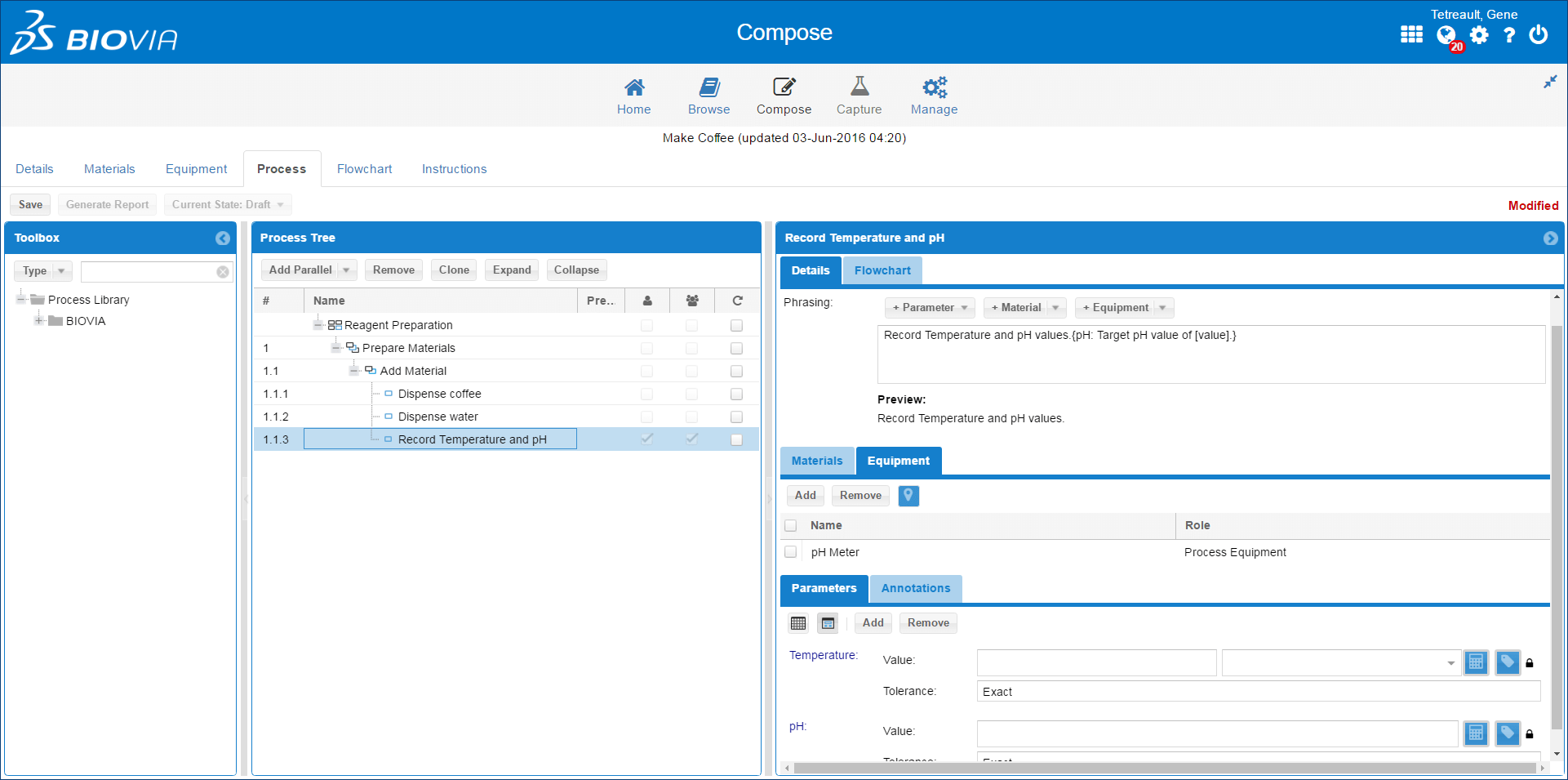The image size is (1568, 780).
Task: Click the help question mark icon
Action: pyautogui.click(x=1509, y=35)
